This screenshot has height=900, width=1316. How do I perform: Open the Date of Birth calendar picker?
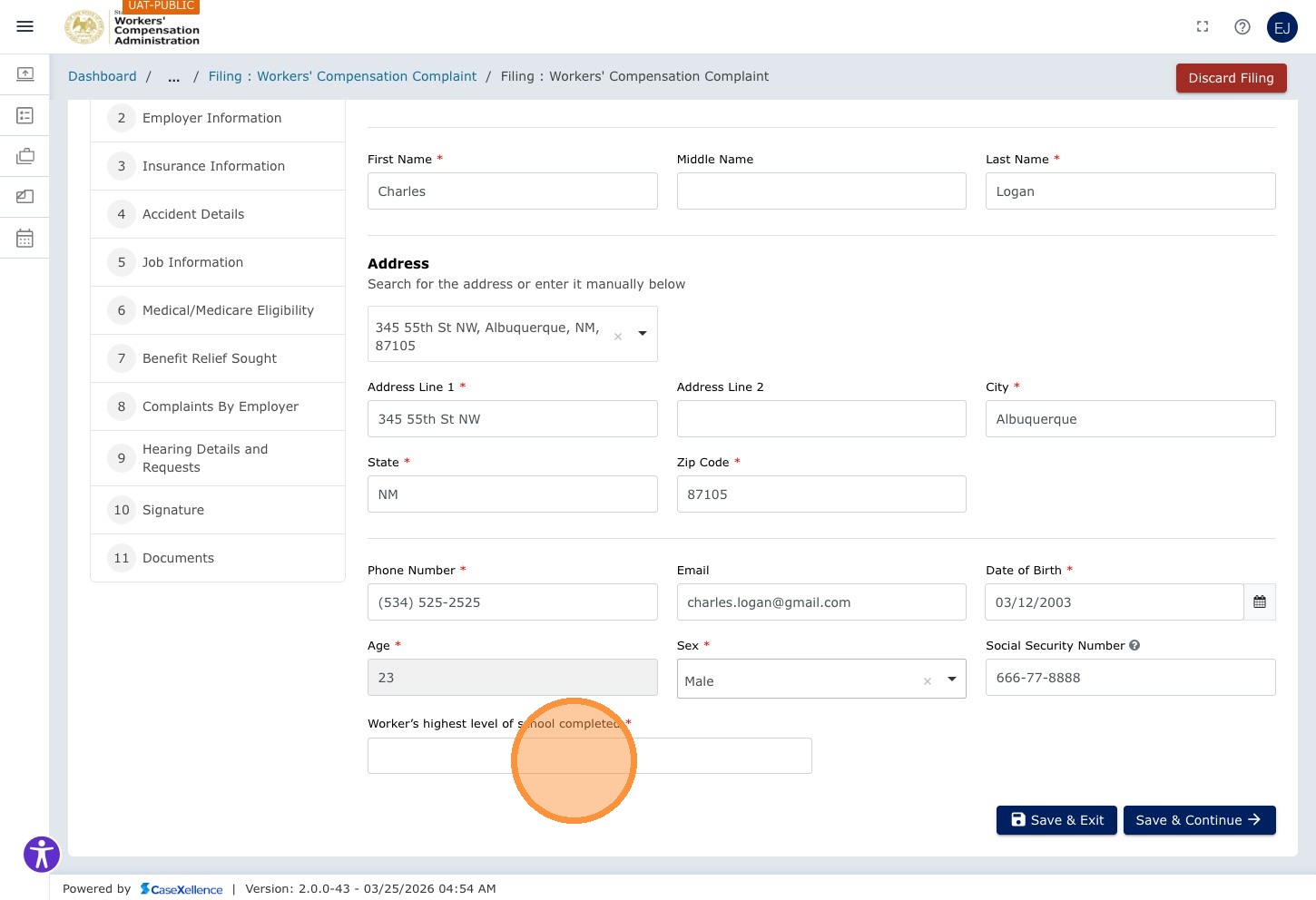1260,602
